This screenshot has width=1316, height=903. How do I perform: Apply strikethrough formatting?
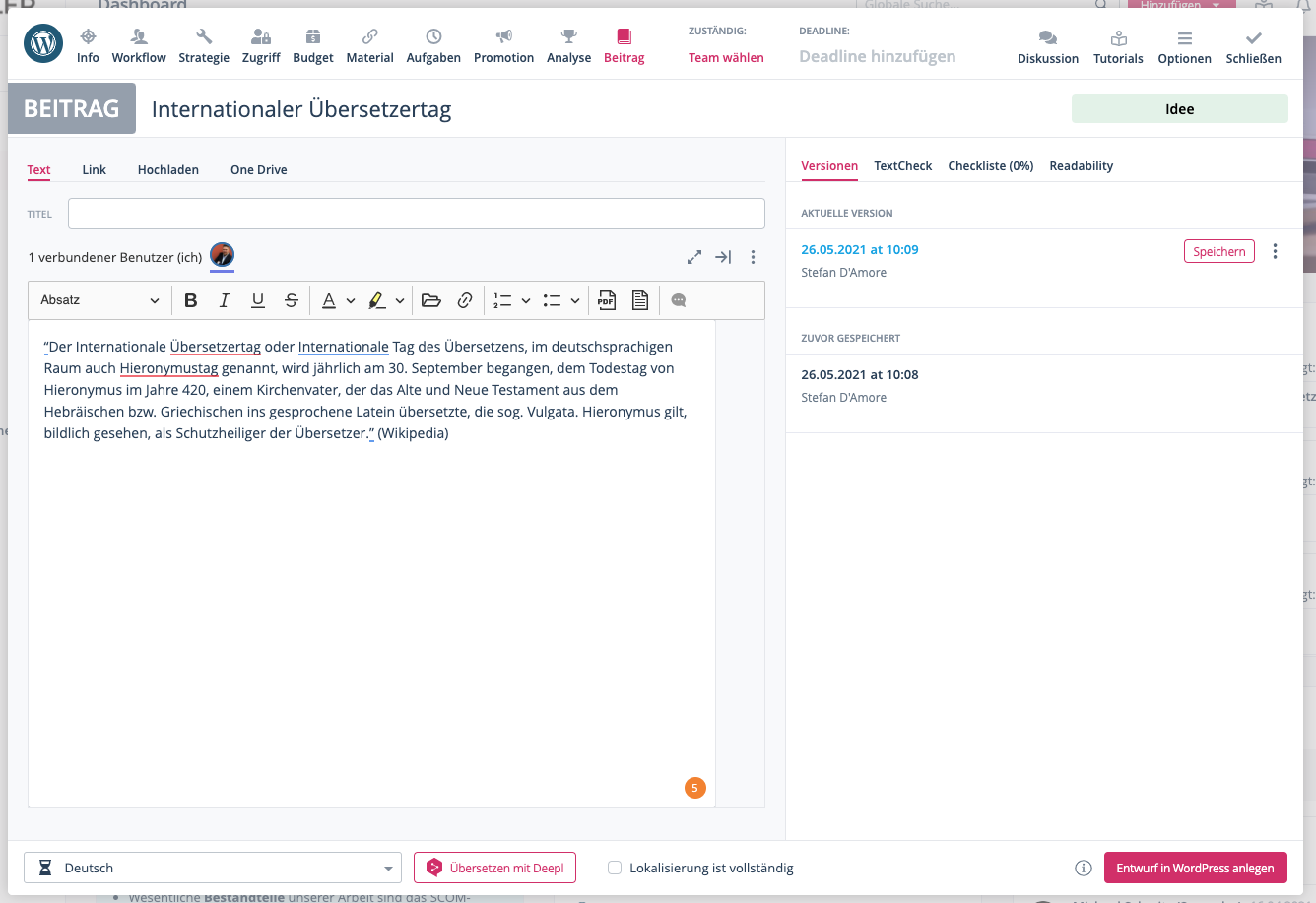coord(292,300)
